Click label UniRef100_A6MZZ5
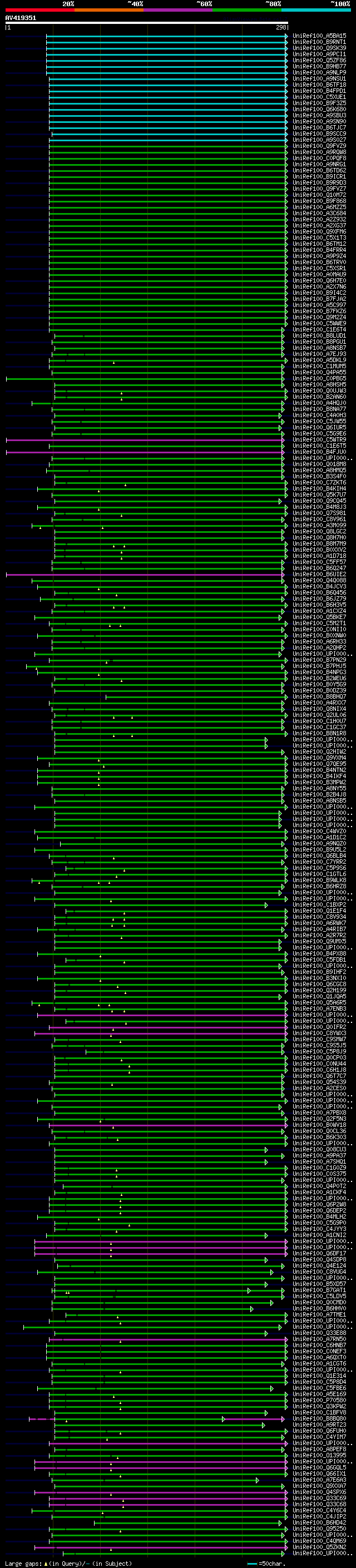Viewport: 356px width, 1568px height. coord(319,207)
